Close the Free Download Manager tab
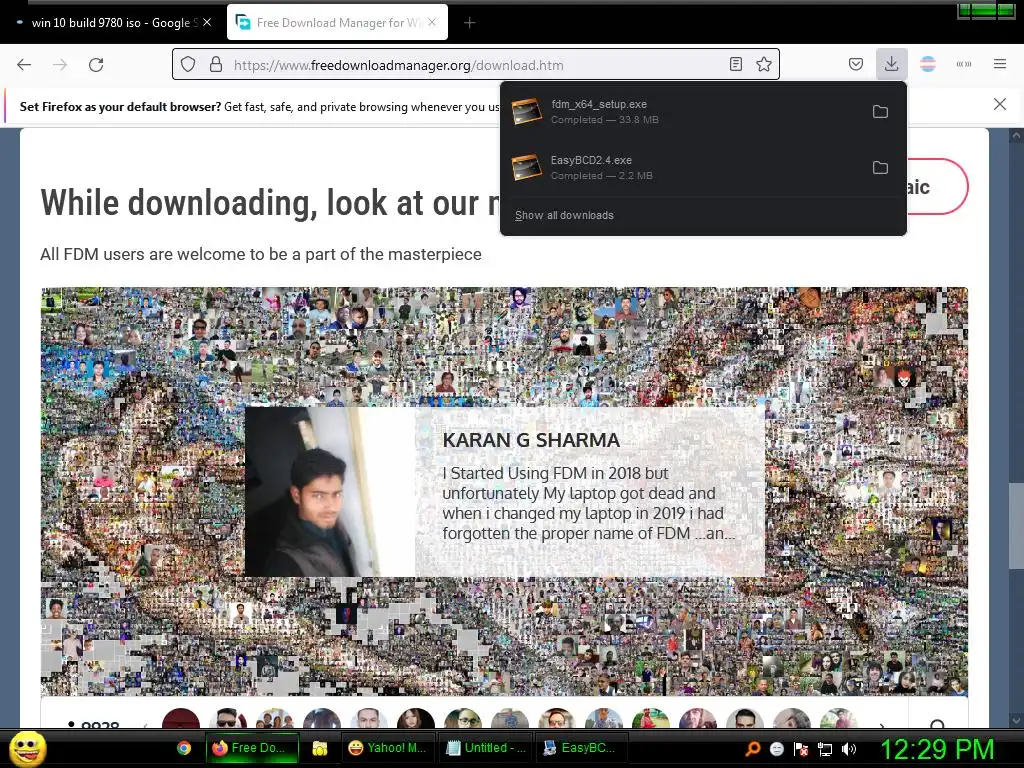1024x768 pixels. click(432, 22)
